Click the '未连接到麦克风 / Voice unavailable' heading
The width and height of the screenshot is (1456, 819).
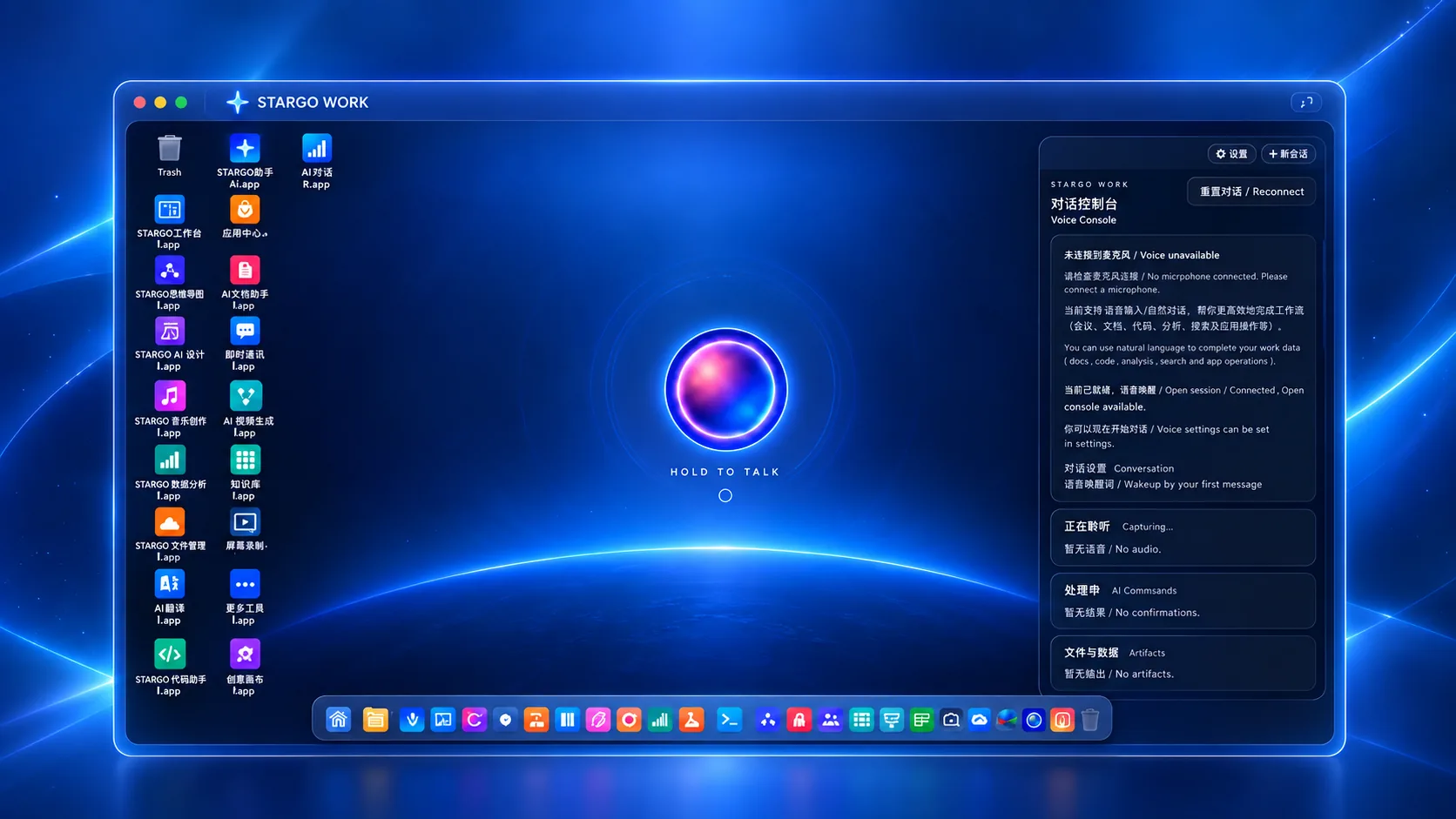(1142, 255)
